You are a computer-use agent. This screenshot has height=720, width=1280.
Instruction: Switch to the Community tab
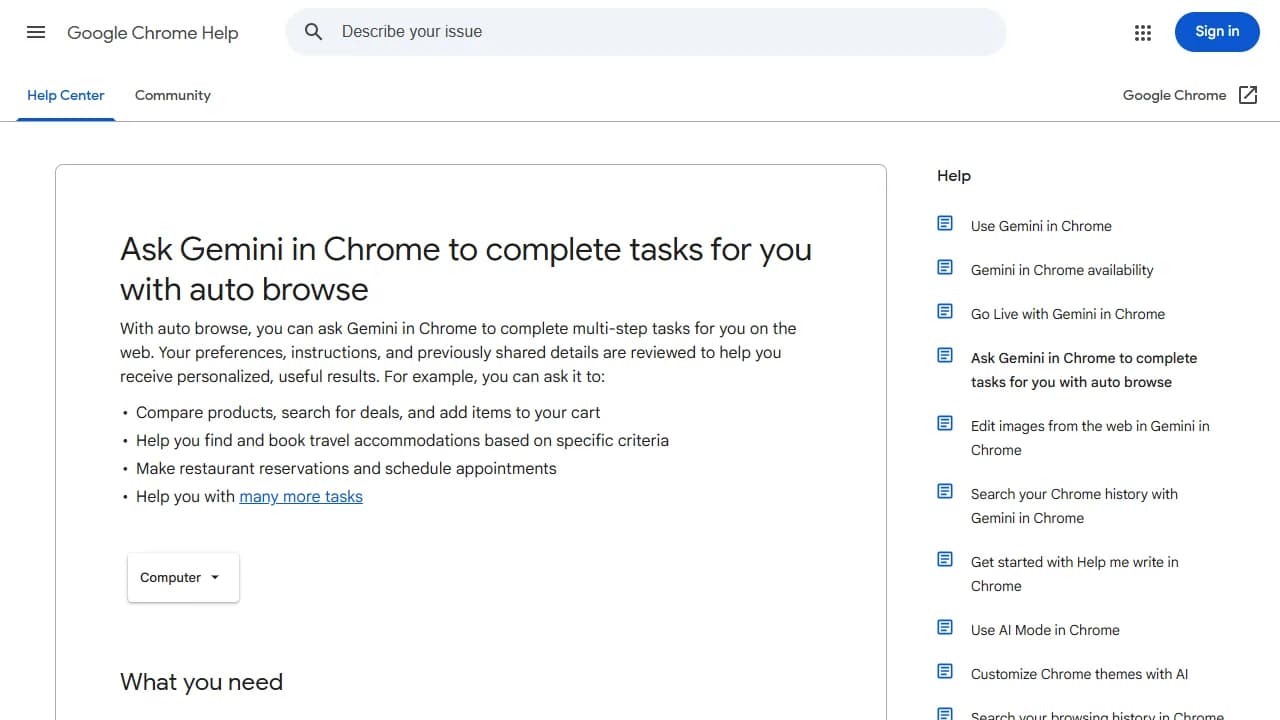[173, 95]
